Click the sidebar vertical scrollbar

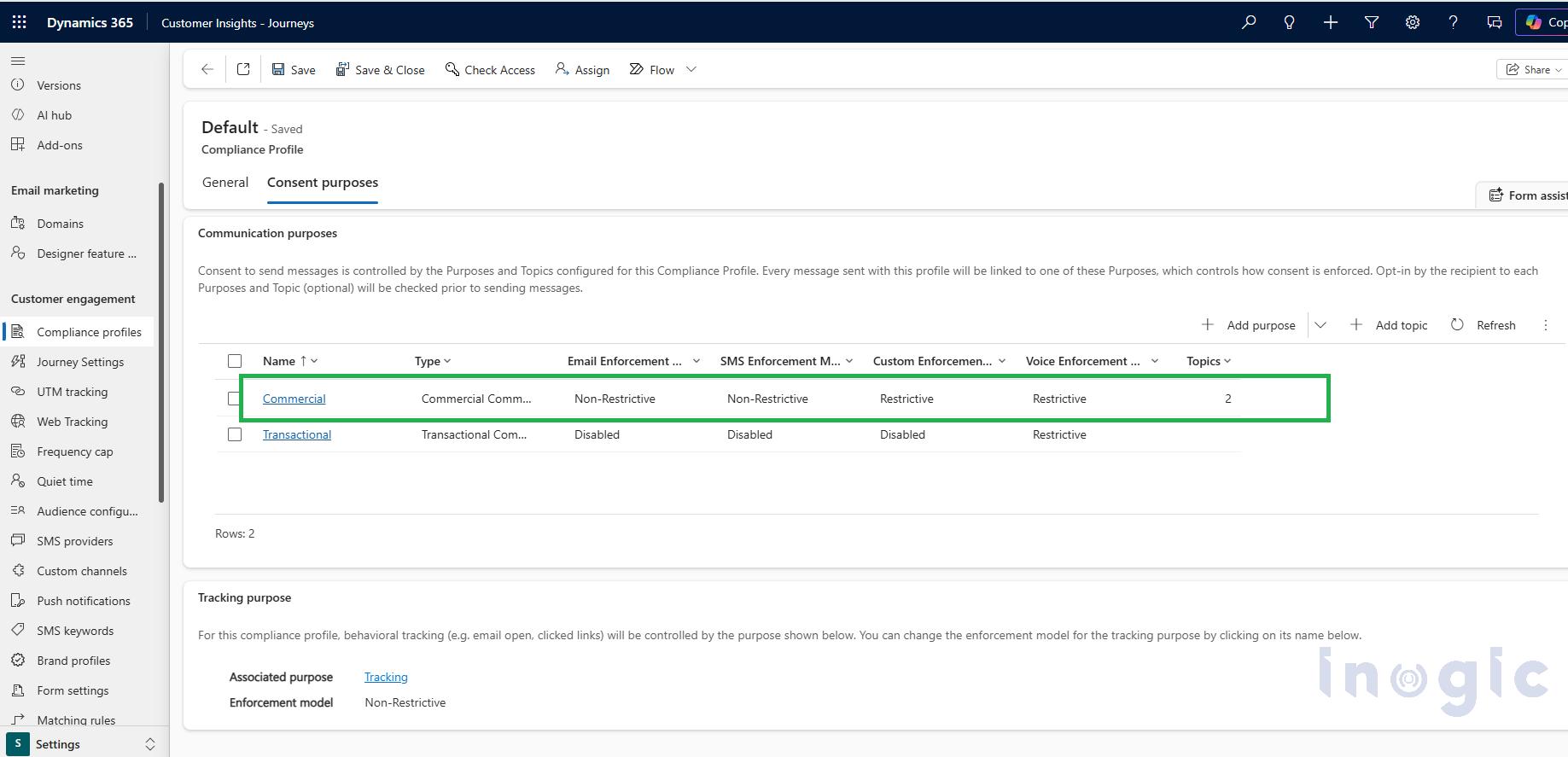(x=161, y=343)
